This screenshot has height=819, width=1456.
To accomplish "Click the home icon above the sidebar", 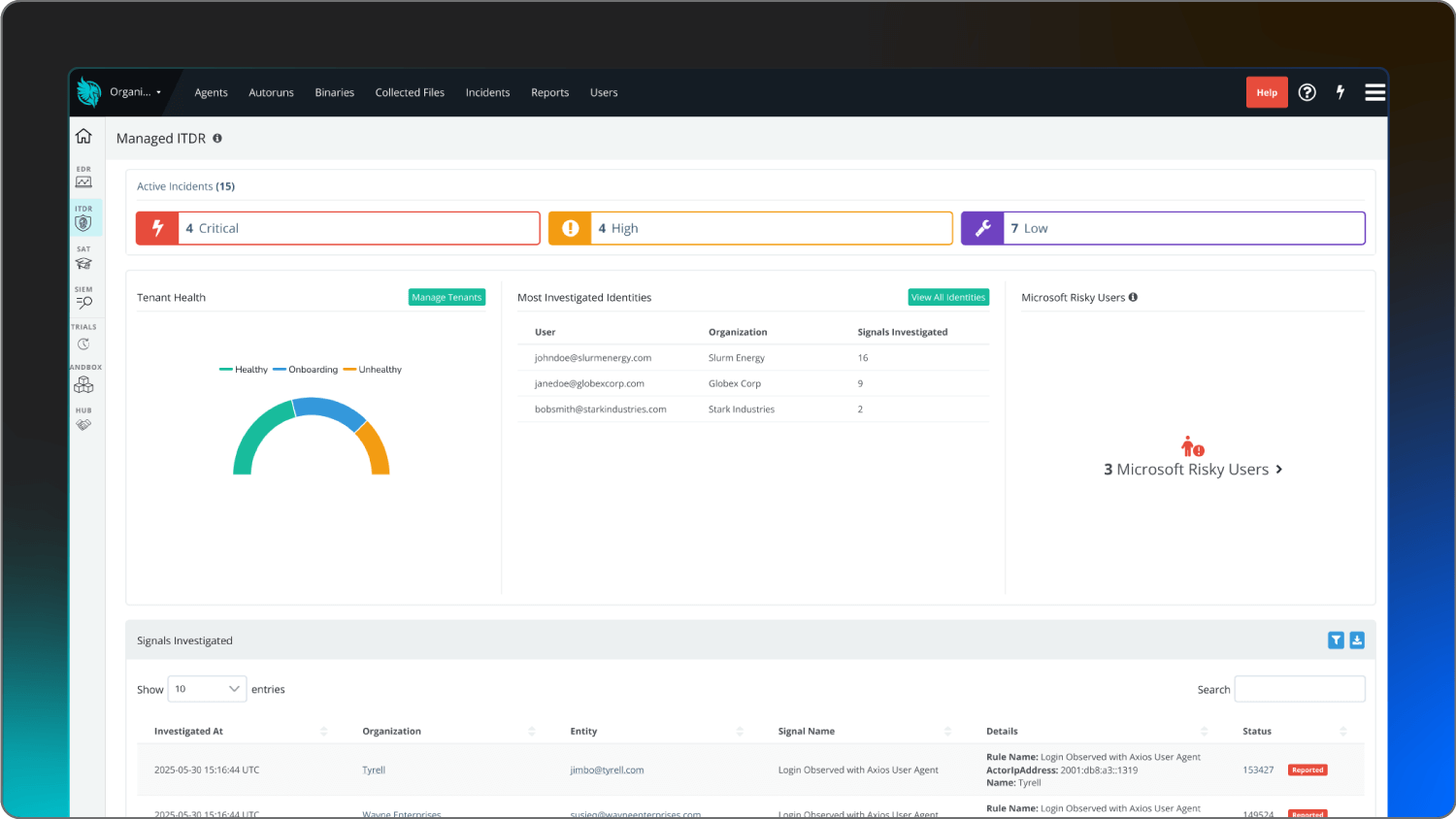I will (x=83, y=136).
